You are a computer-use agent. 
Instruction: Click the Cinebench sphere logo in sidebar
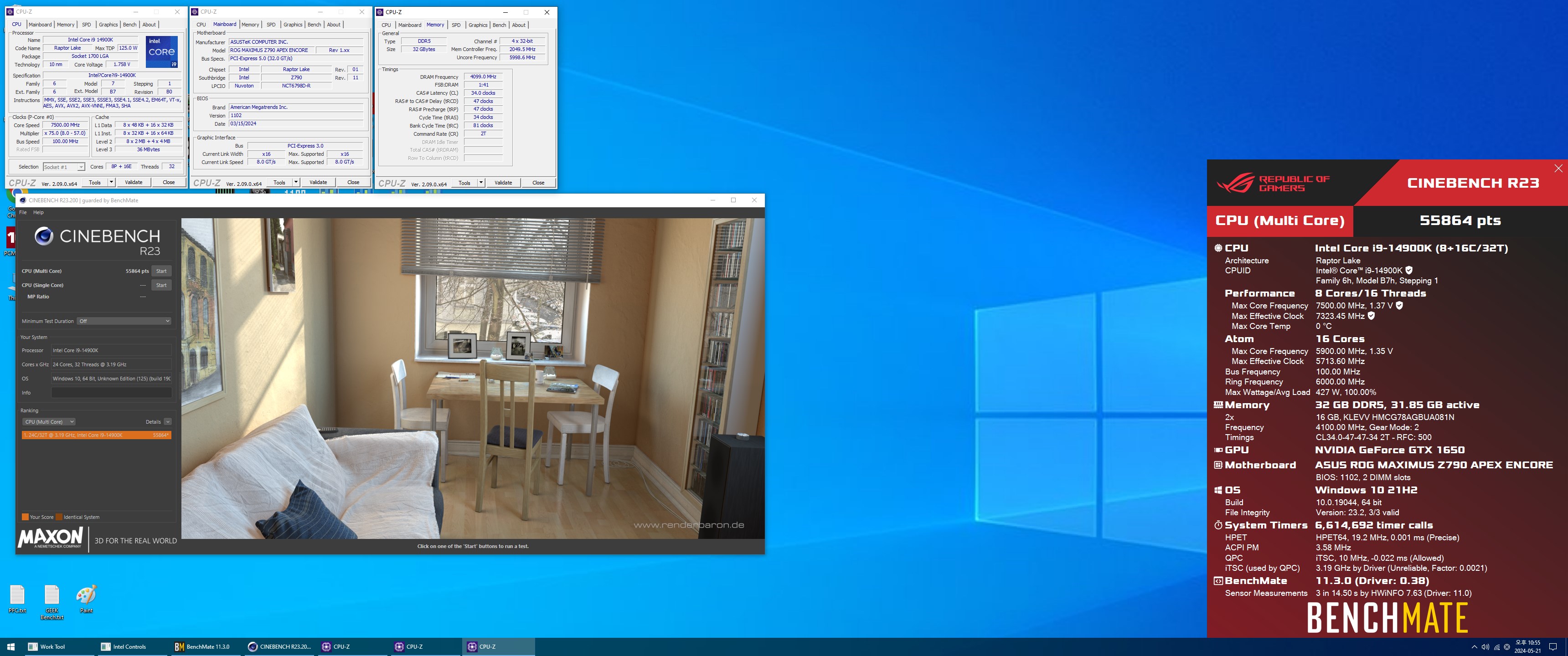[x=44, y=236]
